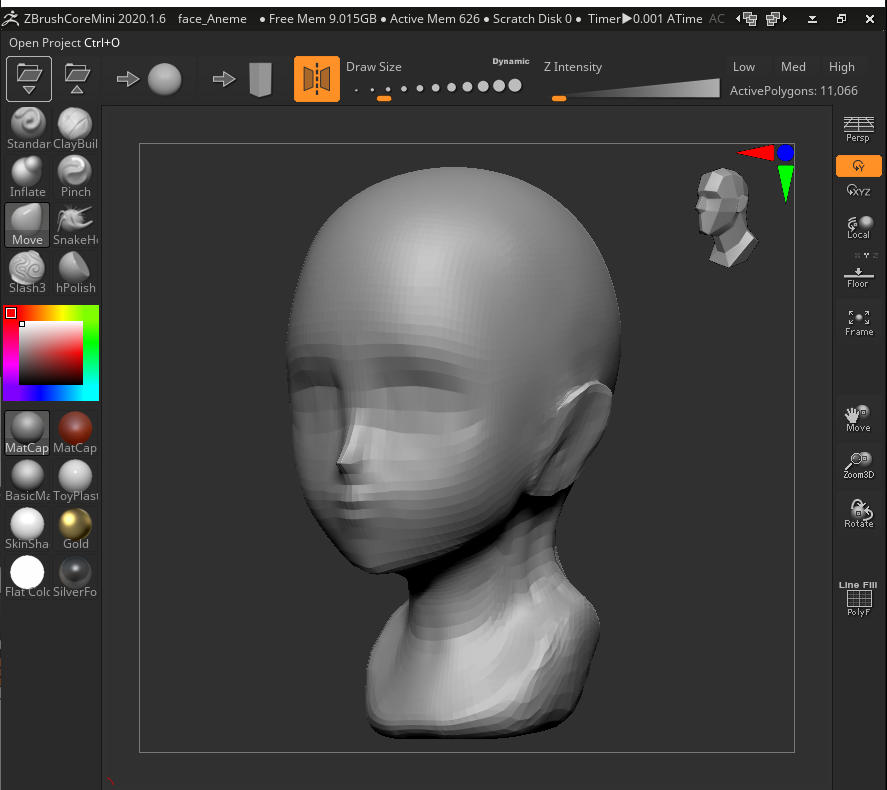Click the face_Aneme project name
887x790 pixels.
212,19
